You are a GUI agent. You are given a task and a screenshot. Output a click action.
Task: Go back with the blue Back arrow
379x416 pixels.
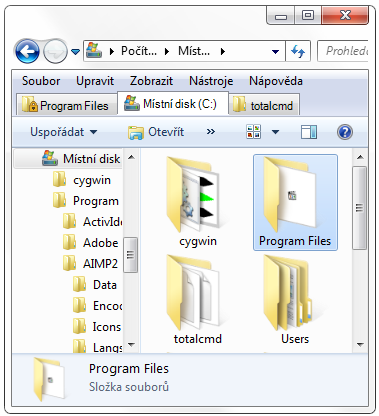tap(27, 51)
